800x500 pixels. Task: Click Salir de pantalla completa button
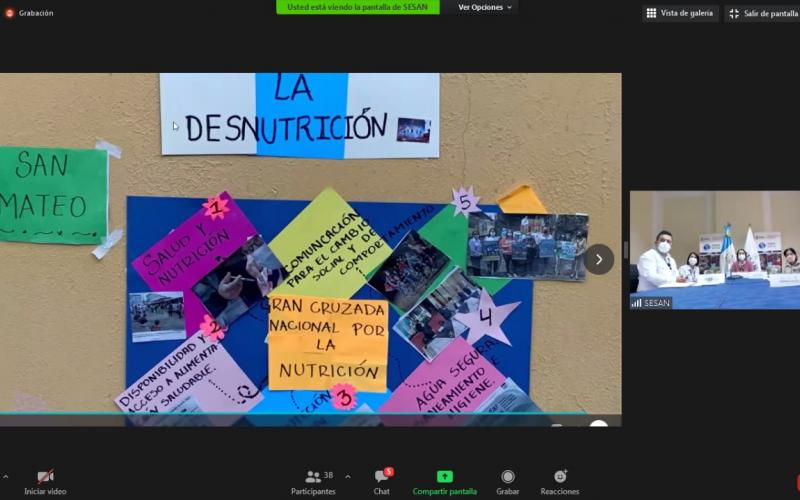tap(763, 13)
